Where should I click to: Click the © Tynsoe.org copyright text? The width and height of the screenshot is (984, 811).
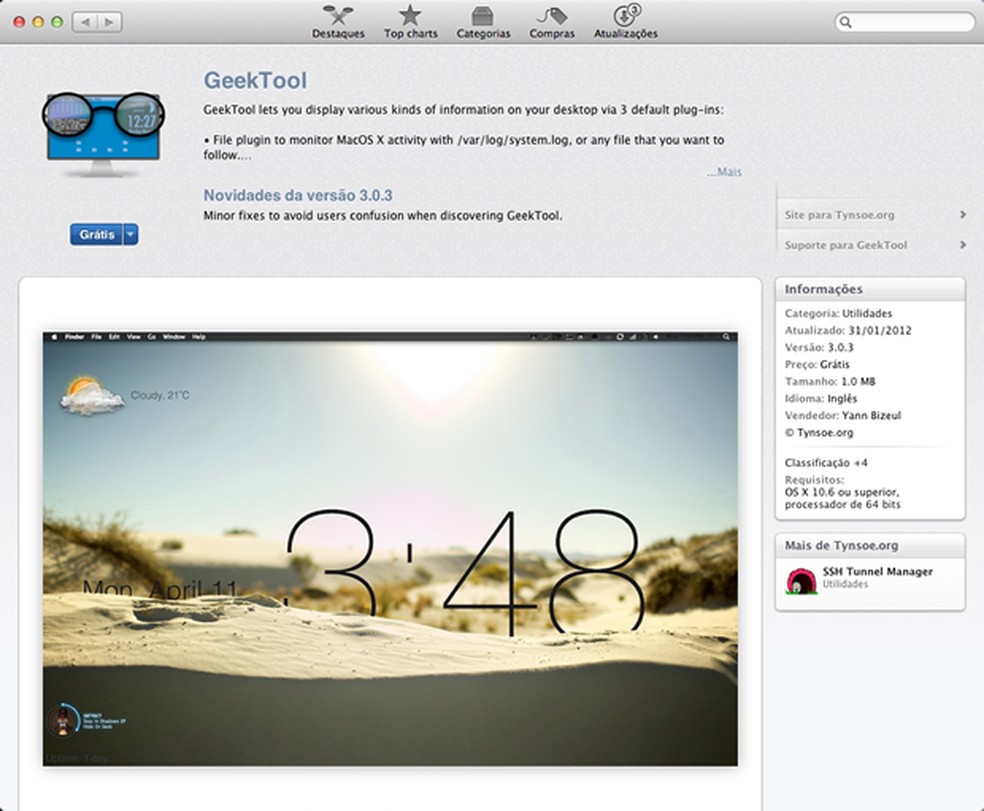tap(819, 432)
